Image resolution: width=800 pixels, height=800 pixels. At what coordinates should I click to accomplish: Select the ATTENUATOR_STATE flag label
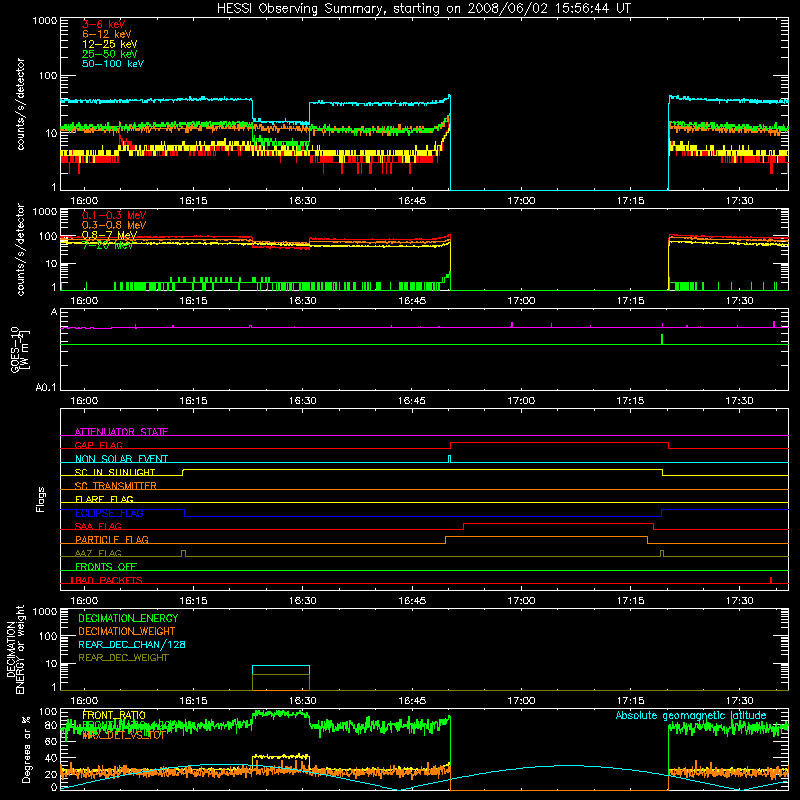pyautogui.click(x=121, y=432)
